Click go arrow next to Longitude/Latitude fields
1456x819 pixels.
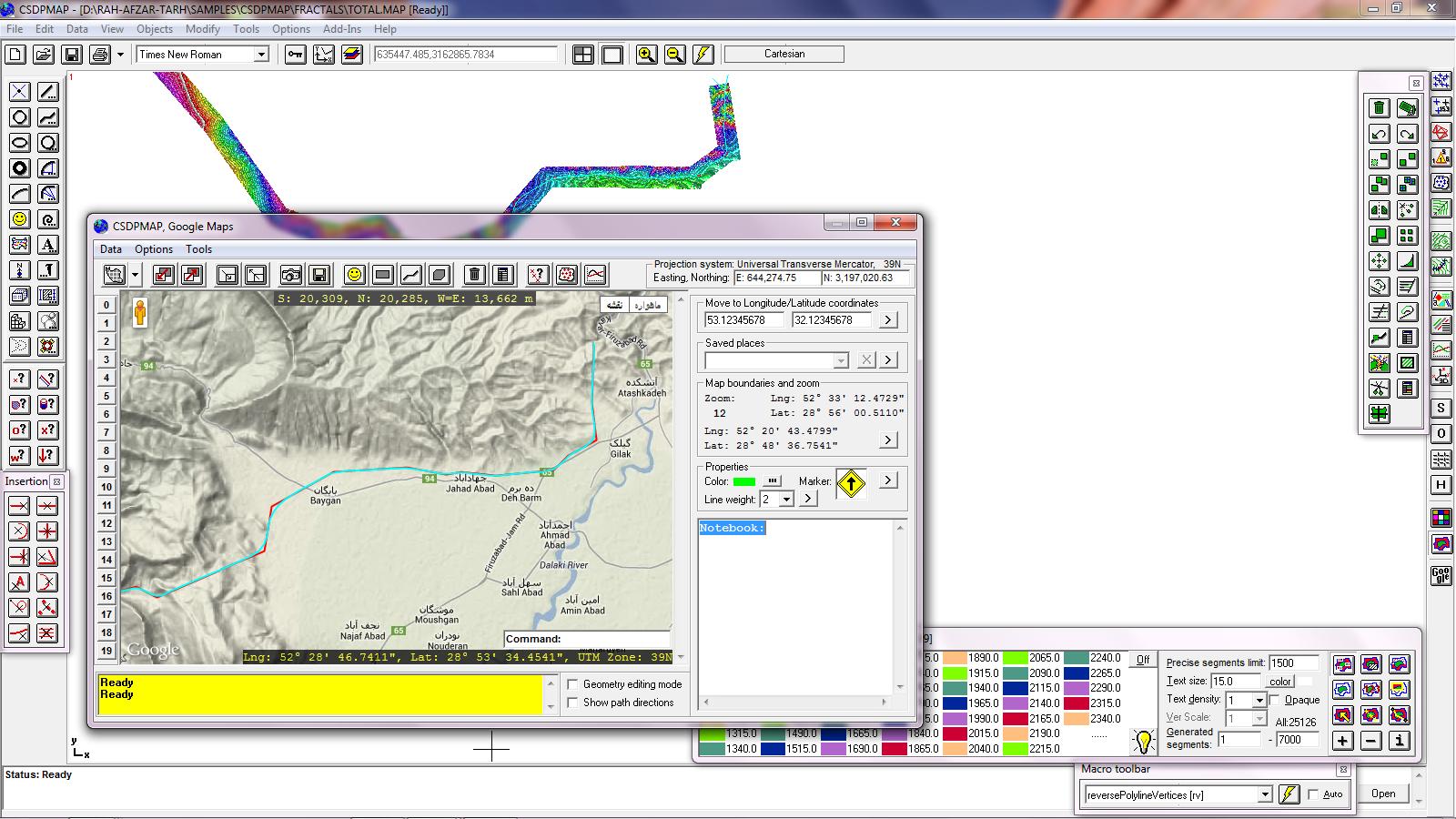click(888, 320)
